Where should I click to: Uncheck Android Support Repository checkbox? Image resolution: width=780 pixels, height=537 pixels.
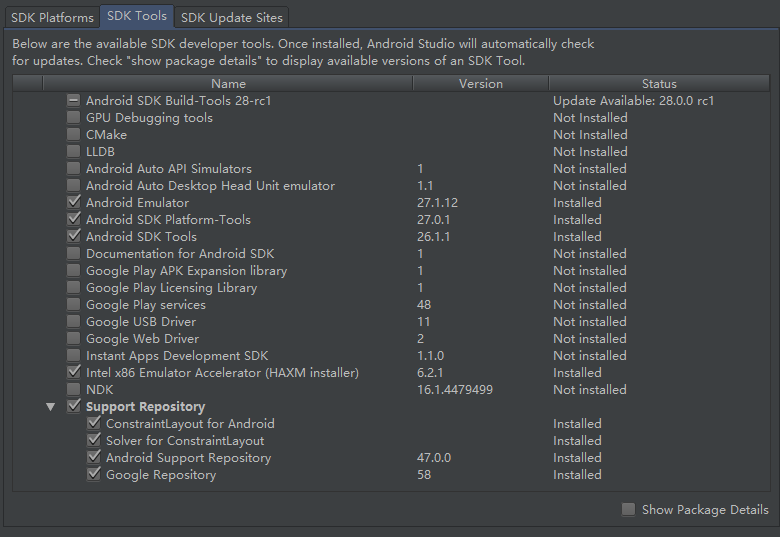tap(94, 457)
